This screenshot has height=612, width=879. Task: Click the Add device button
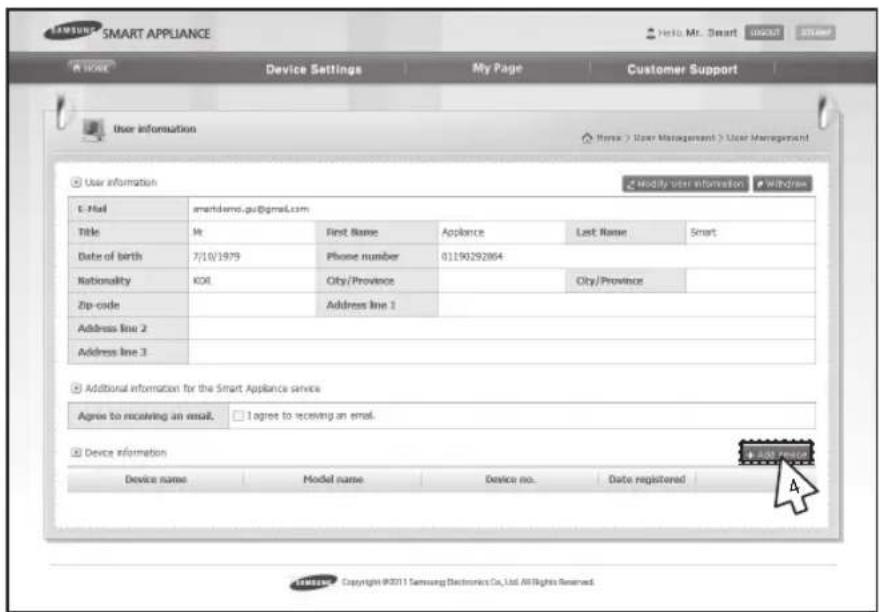click(x=776, y=453)
